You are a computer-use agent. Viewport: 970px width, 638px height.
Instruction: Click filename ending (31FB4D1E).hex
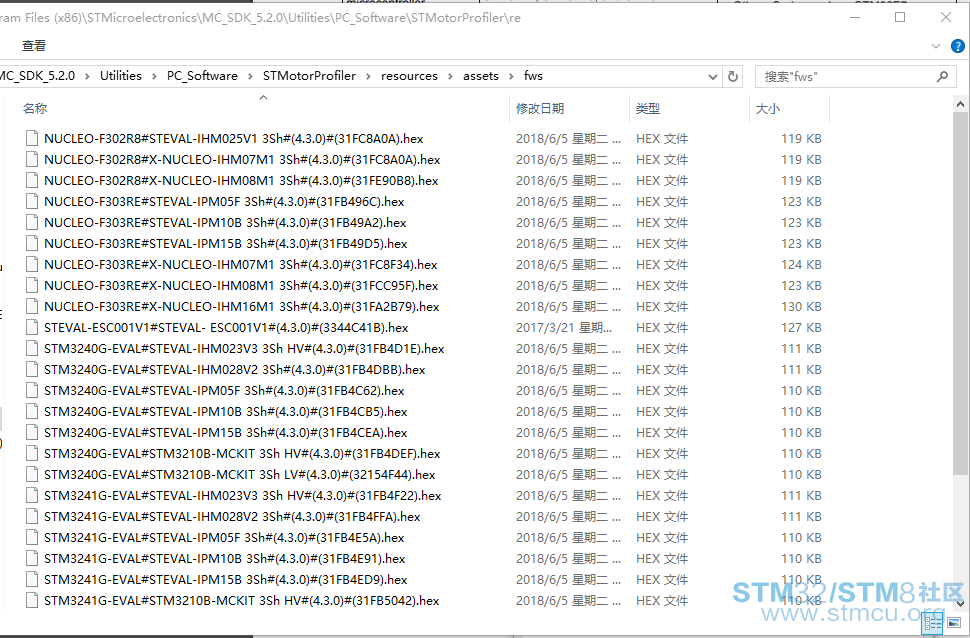(244, 348)
